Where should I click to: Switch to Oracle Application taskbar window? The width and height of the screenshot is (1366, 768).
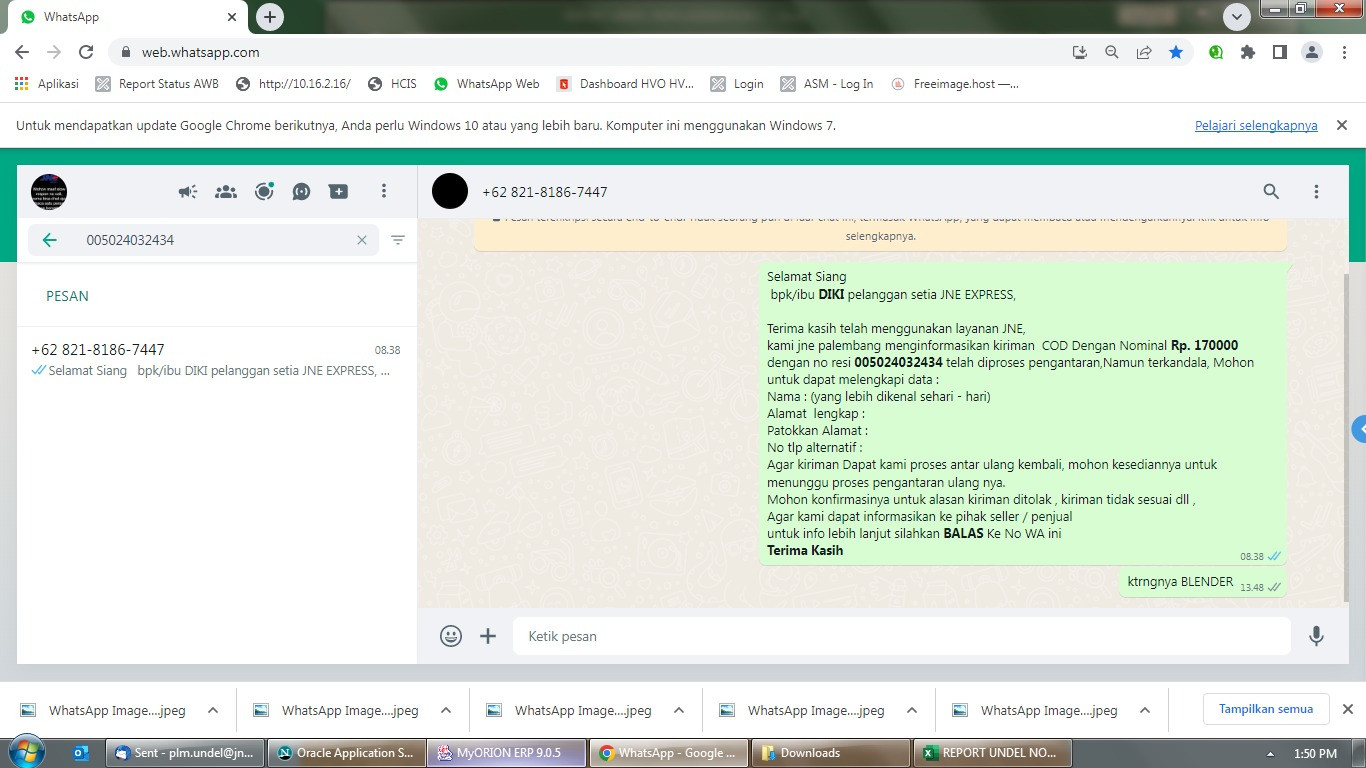346,753
